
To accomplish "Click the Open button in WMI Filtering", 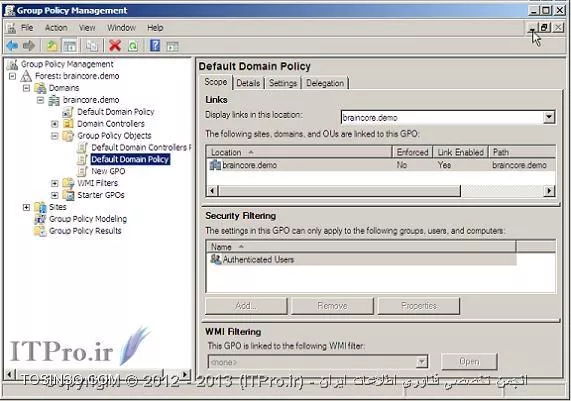I will (x=469, y=362).
